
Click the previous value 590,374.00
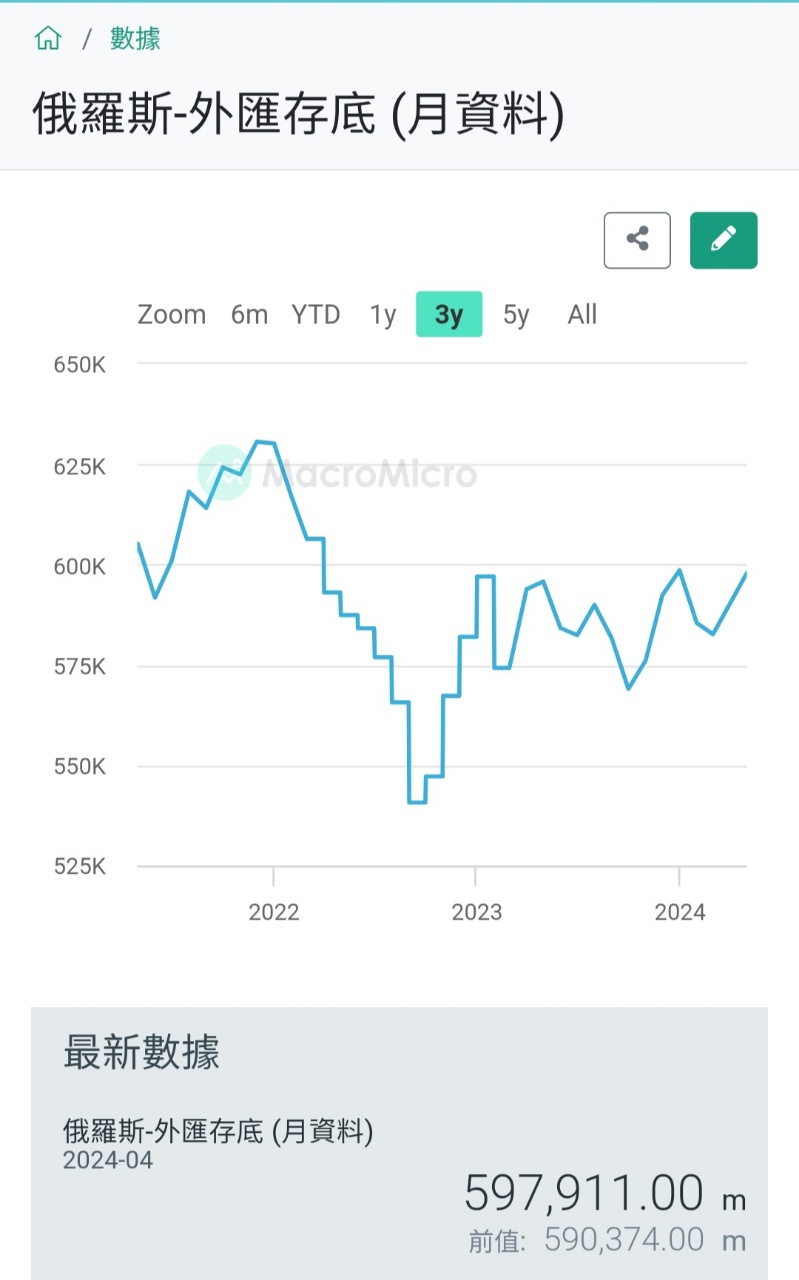[x=624, y=1240]
